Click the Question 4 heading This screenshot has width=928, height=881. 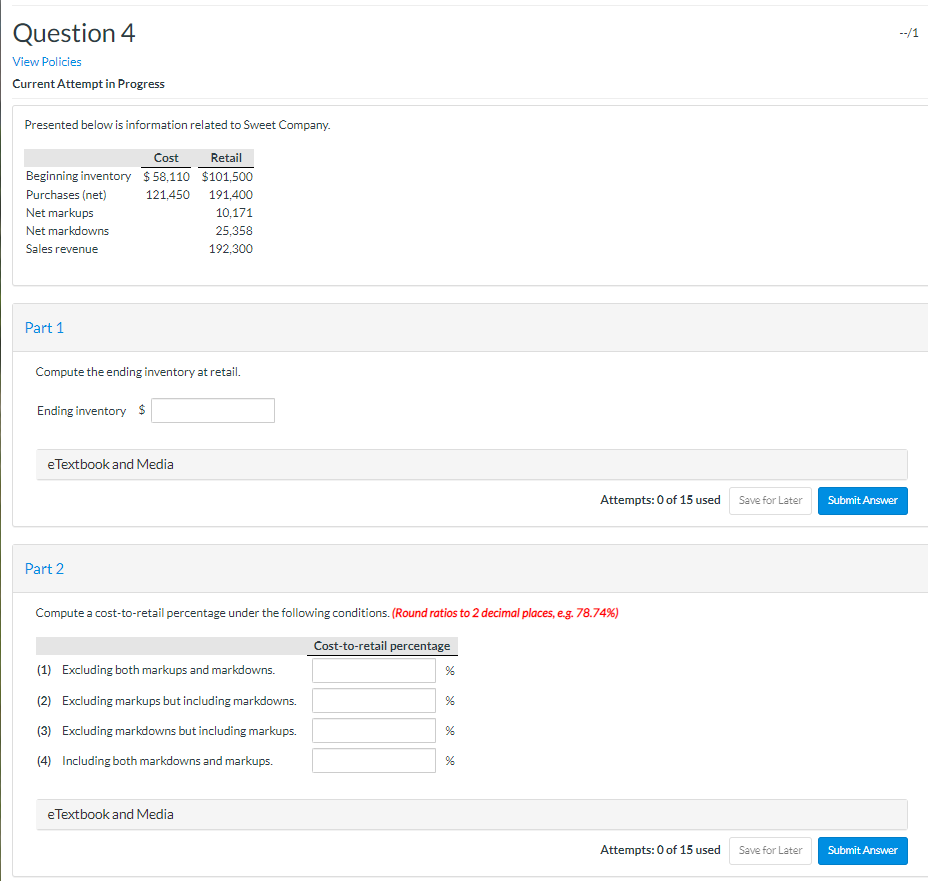tap(74, 33)
